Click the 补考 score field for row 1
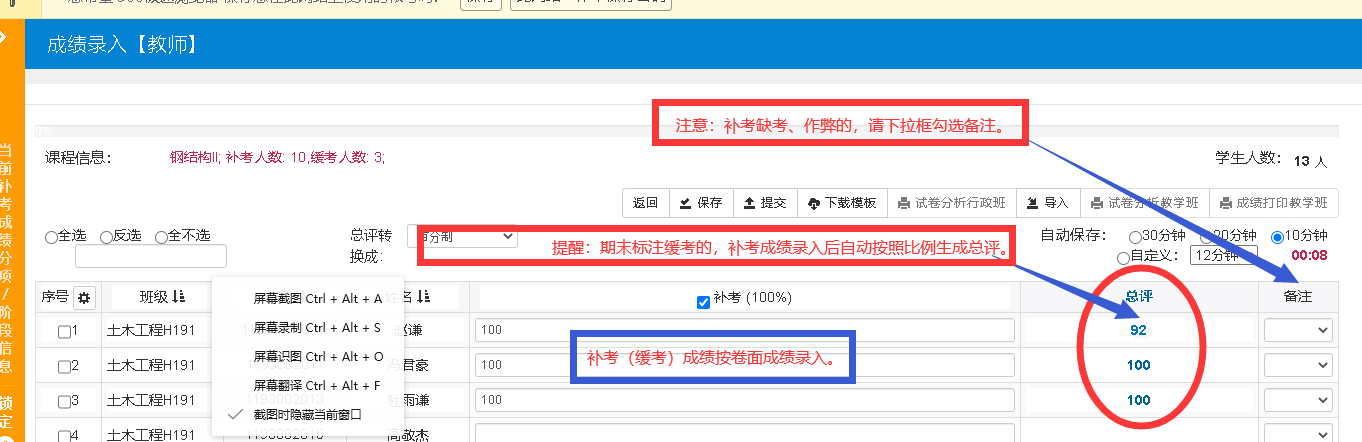1362x442 pixels. (x=744, y=330)
